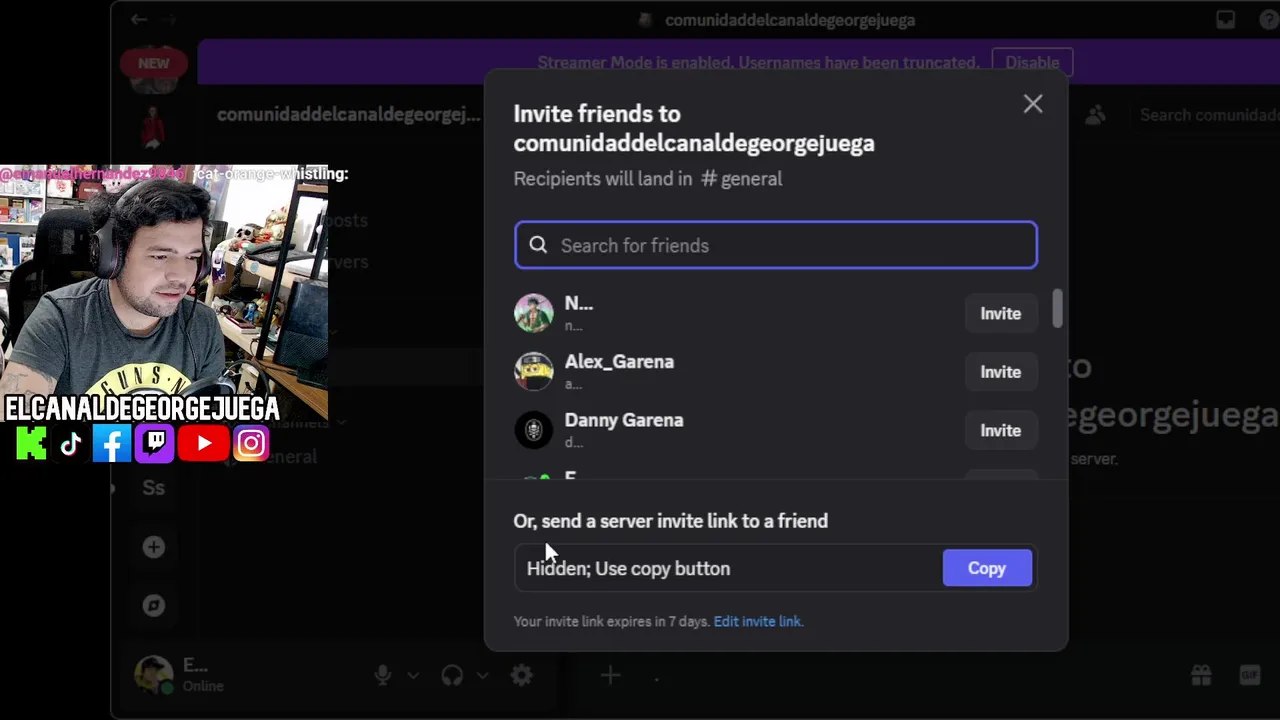Open the gift icon in chat bar
Screen dimensions: 1280x720
click(1201, 676)
